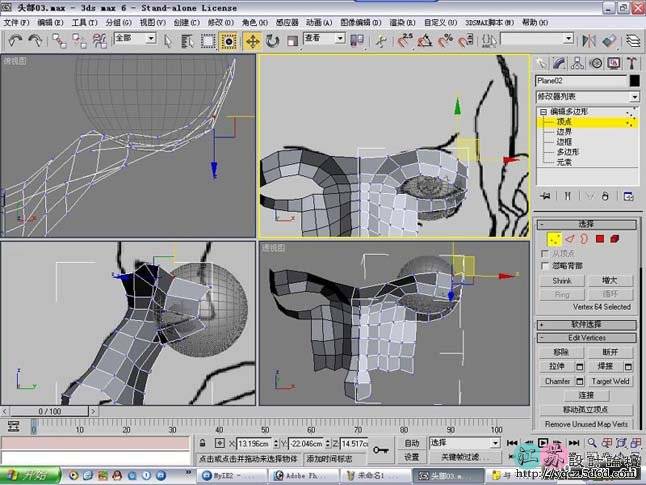Click the 增大 grow selection button
The image size is (646, 485).
pyautogui.click(x=609, y=281)
